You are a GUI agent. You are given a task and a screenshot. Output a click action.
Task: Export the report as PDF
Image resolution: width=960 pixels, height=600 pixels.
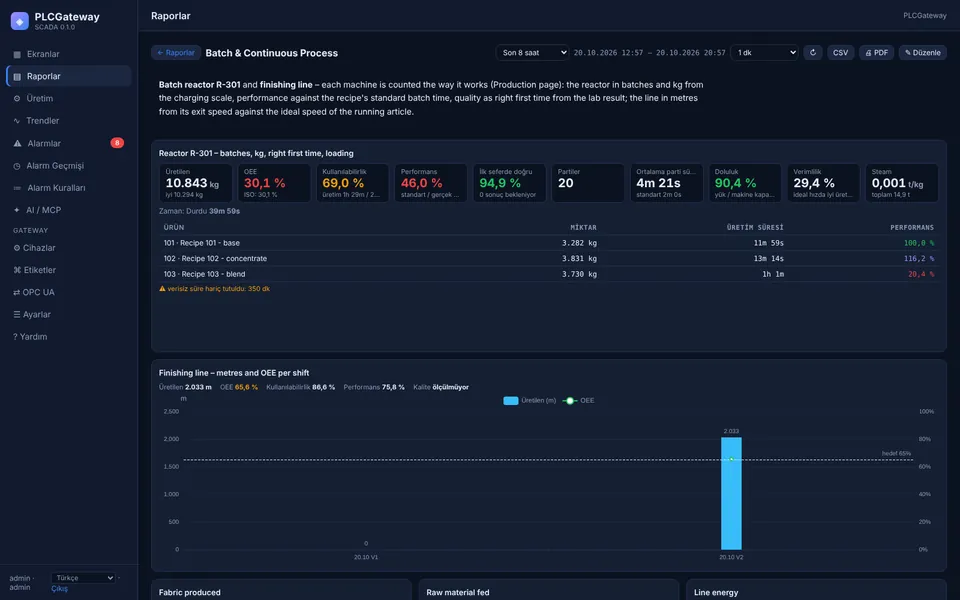coord(877,53)
